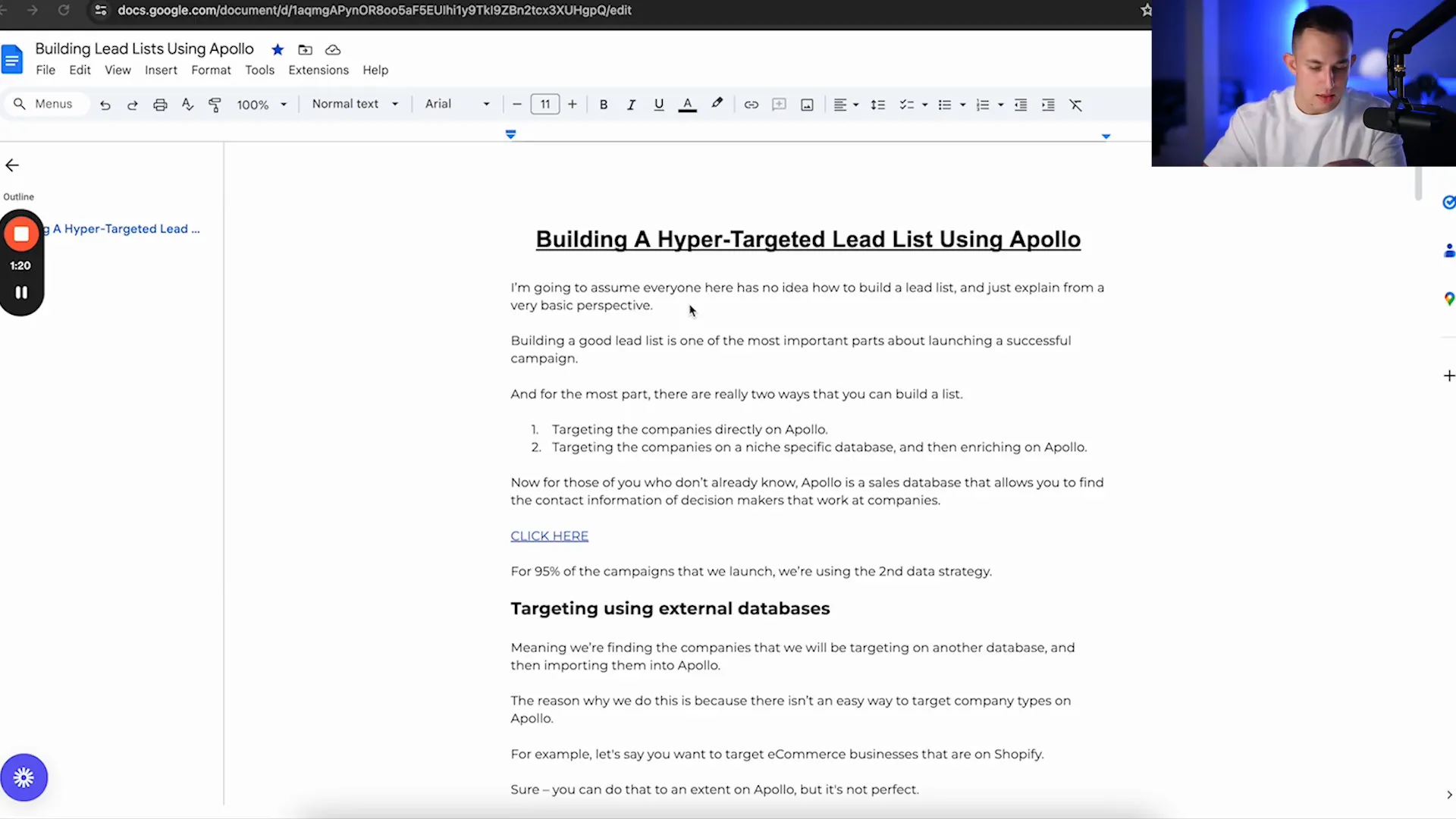This screenshot has width=1456, height=819.
Task: Open the View menu
Action: 118,70
